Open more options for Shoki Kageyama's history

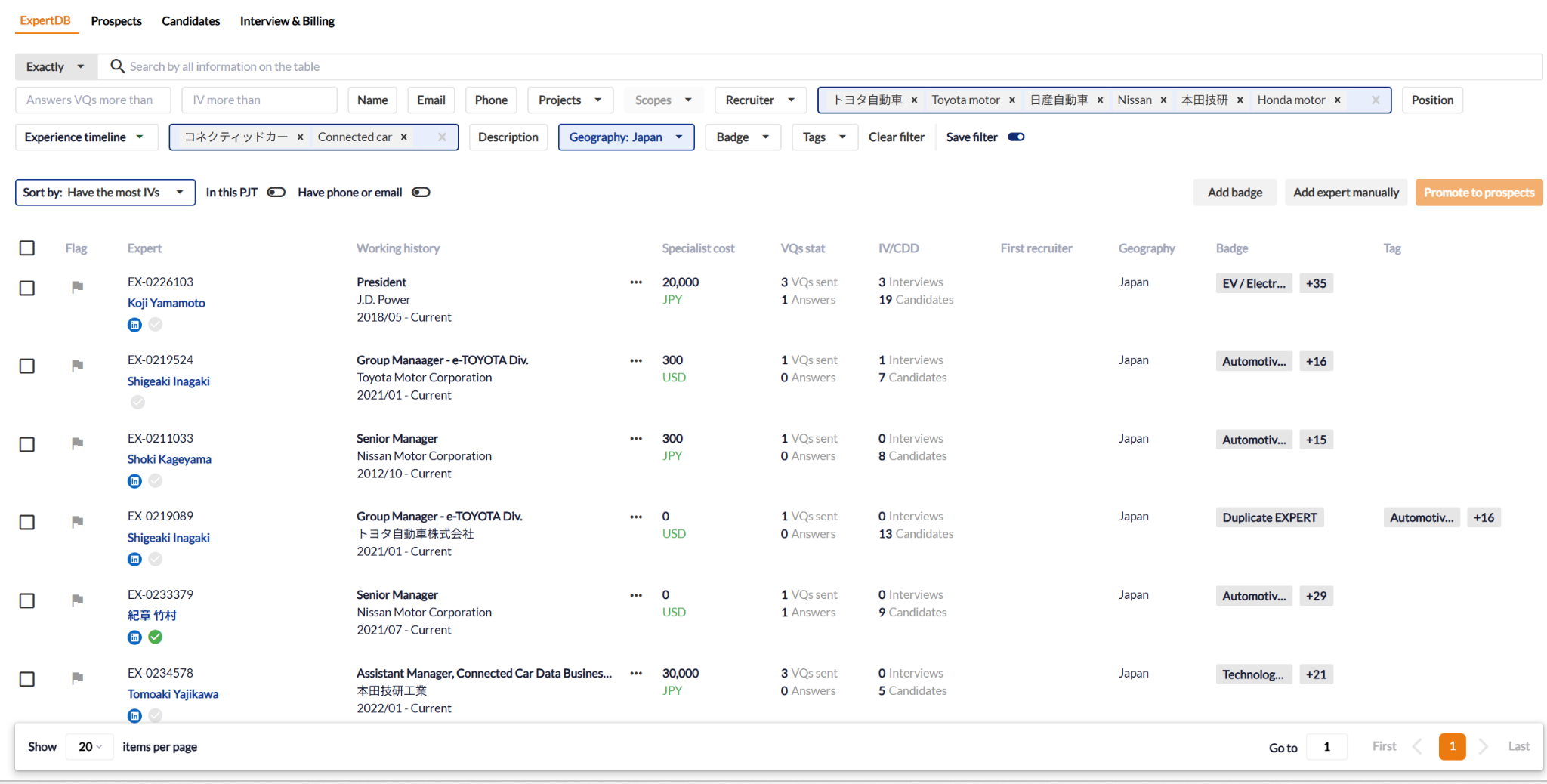point(636,439)
